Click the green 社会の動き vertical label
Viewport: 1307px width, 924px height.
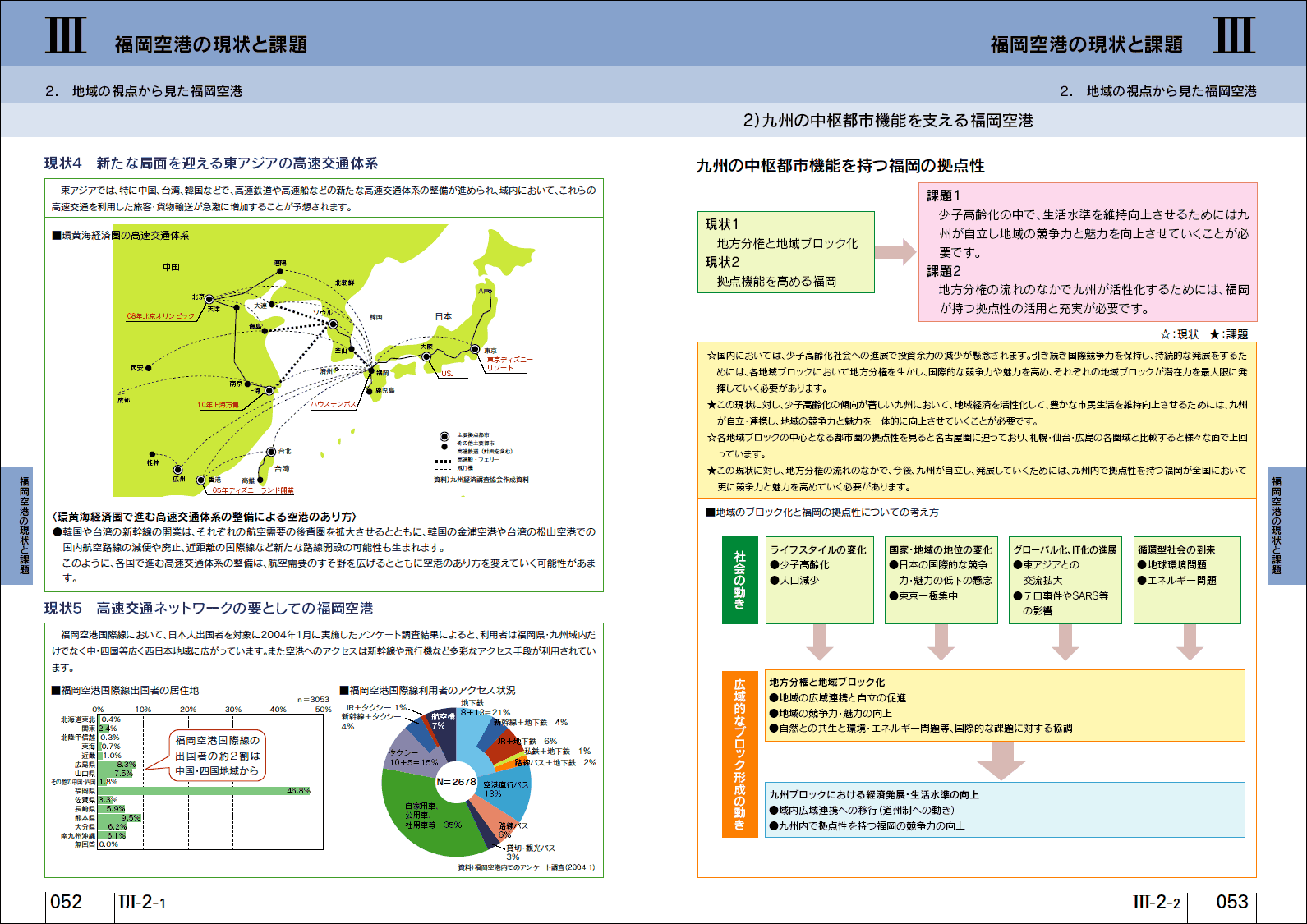(x=739, y=581)
